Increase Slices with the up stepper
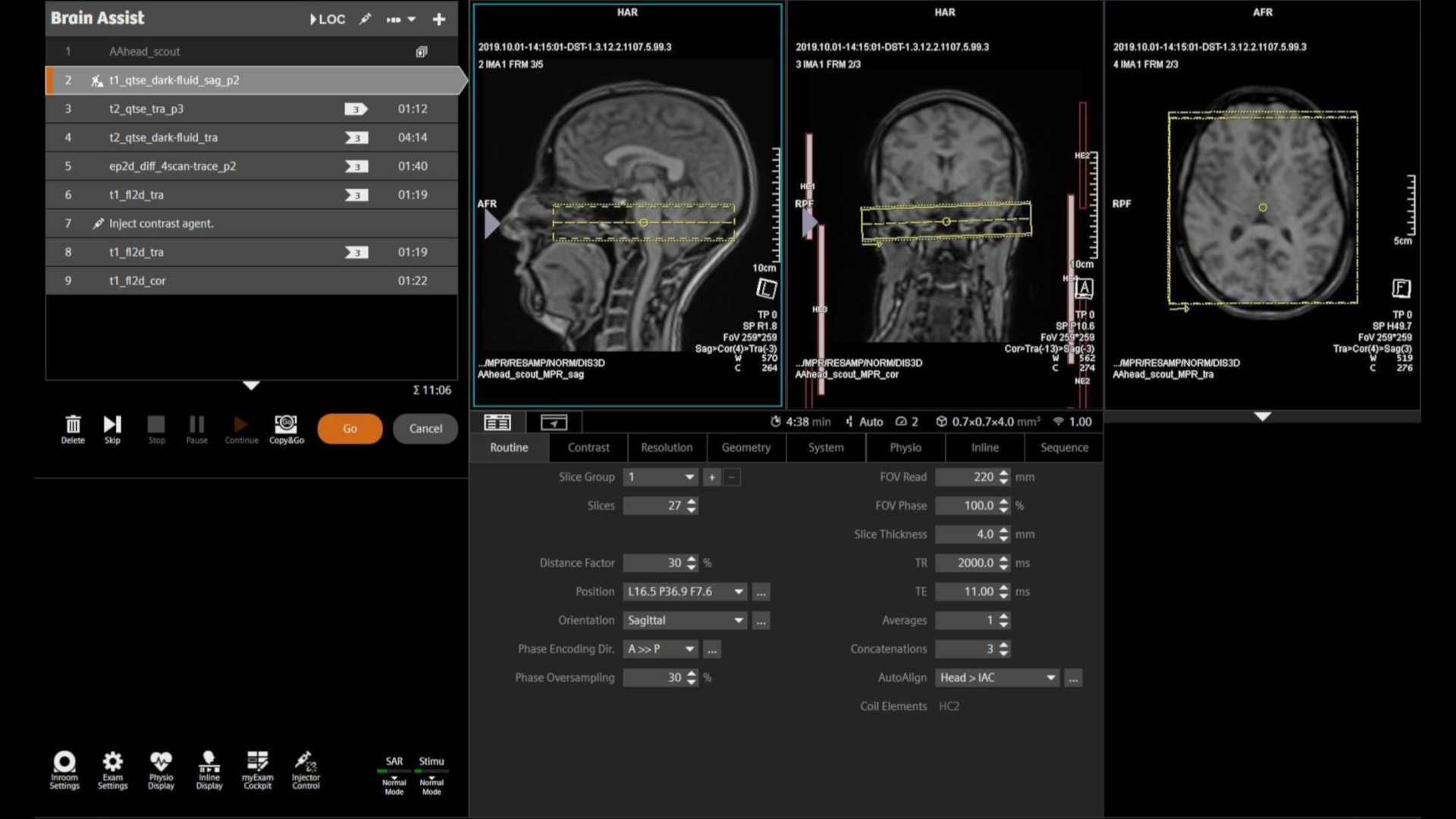The image size is (1456, 819). [691, 501]
